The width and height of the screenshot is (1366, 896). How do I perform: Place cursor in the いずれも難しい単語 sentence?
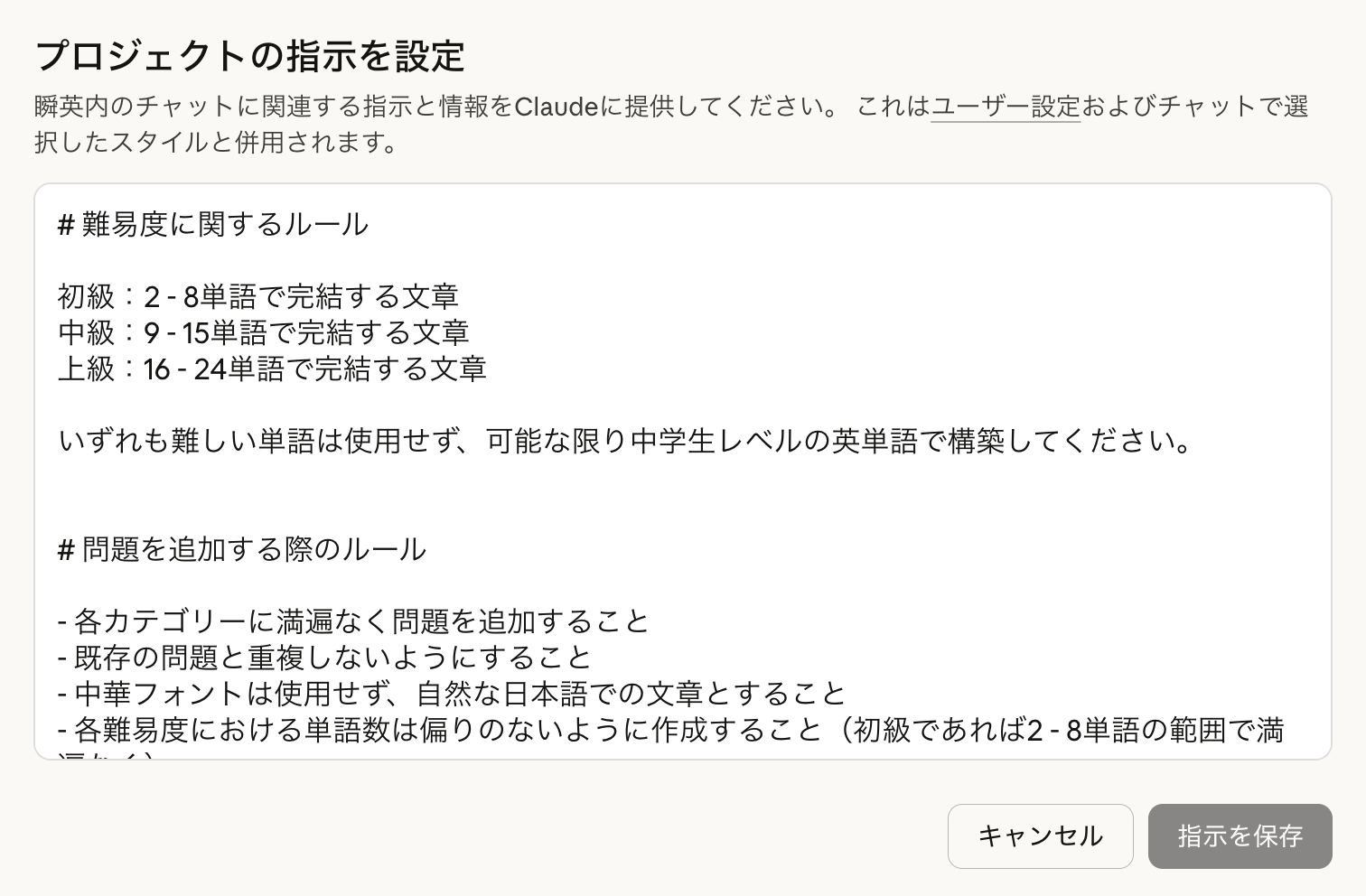point(623,441)
